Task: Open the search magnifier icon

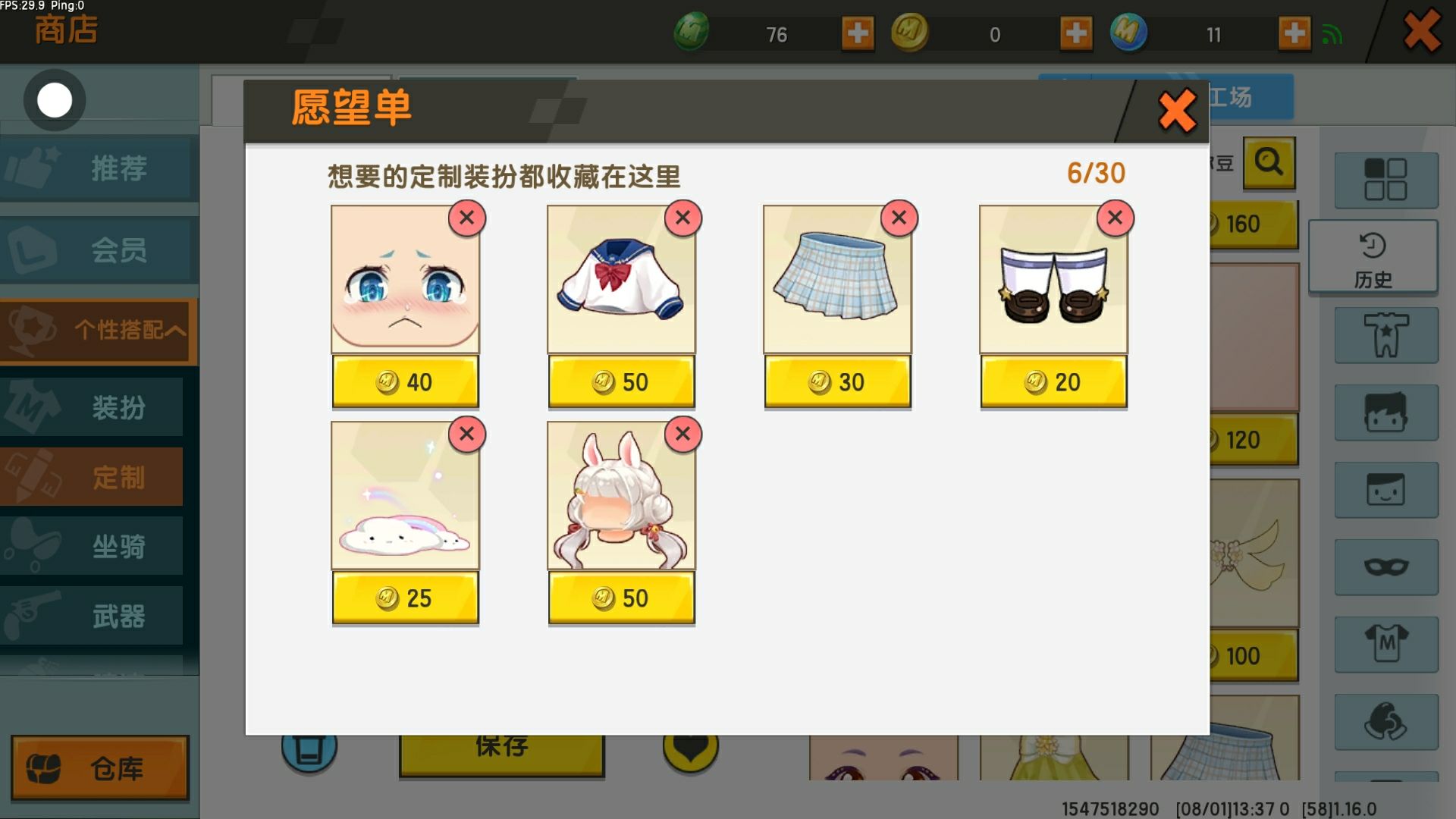Action: 1269,162
